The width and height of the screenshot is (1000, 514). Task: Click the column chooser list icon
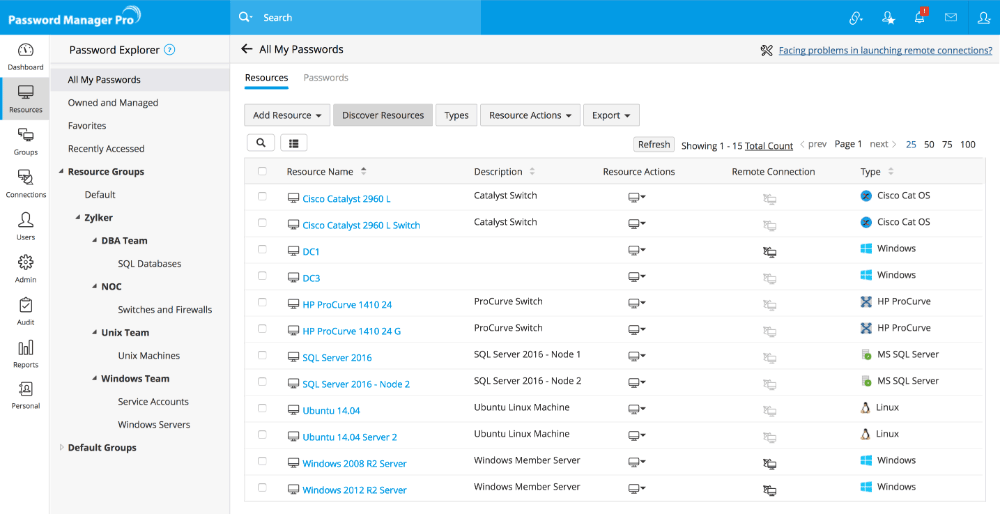293,143
